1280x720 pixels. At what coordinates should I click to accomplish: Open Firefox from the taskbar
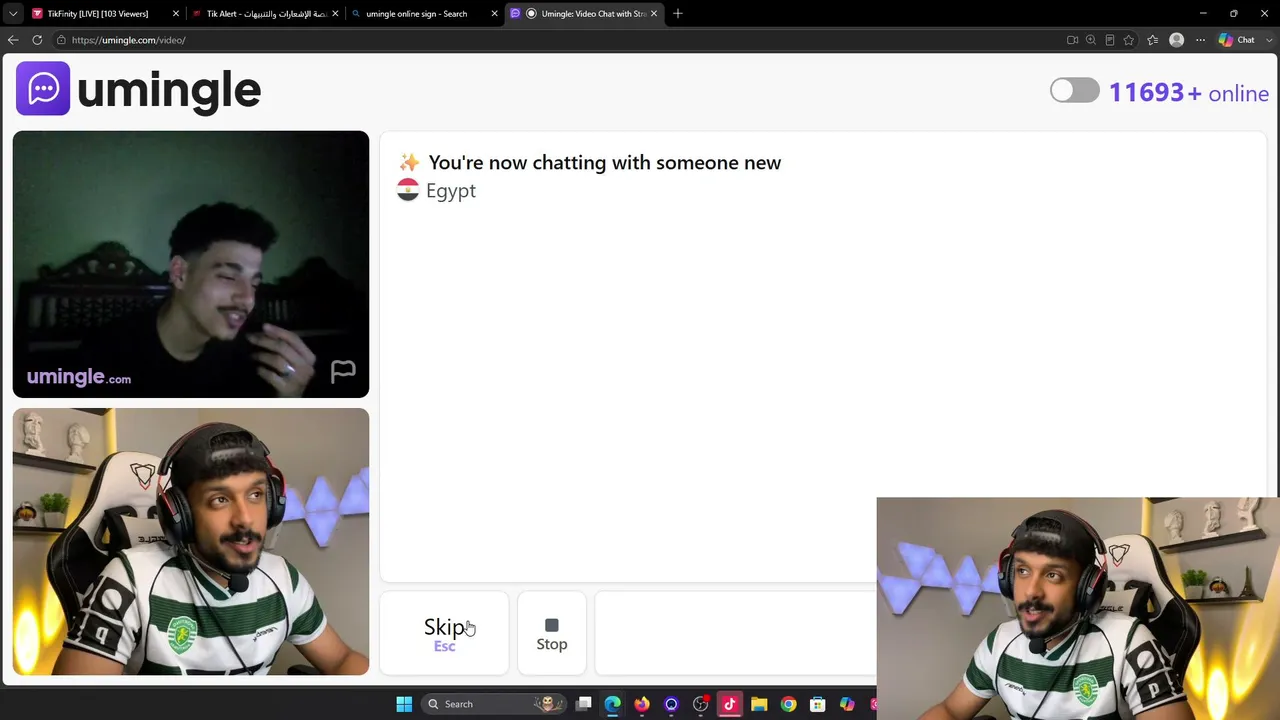642,704
